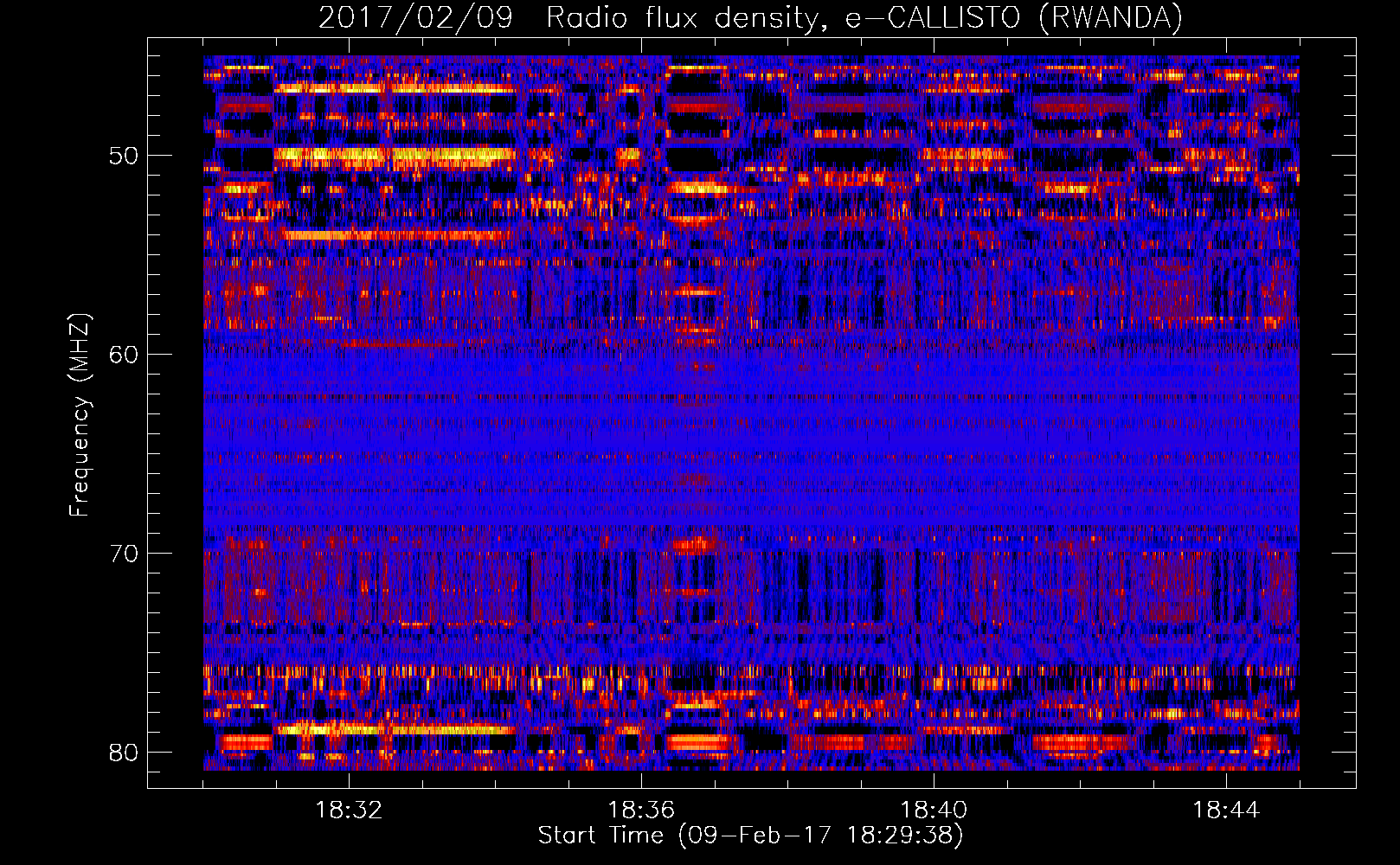Click the 18:40 time tick label
Viewport: 1400px width, 865px height.
coord(934,811)
